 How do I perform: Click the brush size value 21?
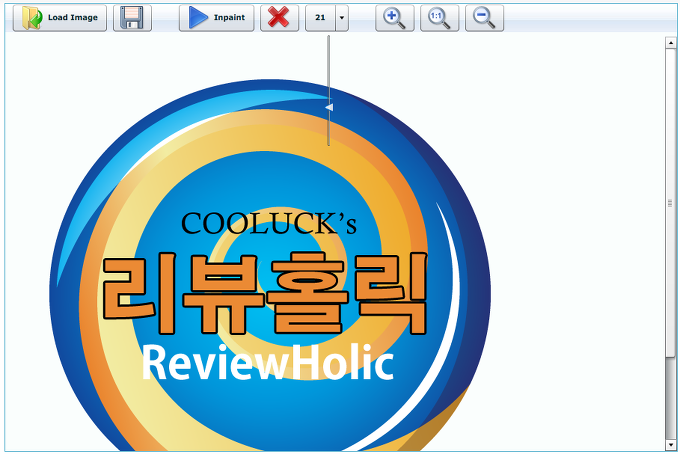tap(320, 18)
